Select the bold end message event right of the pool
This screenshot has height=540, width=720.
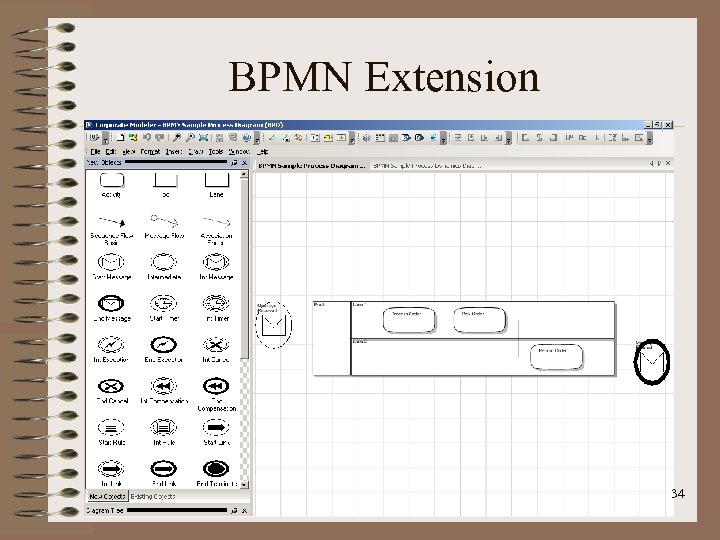coord(652,361)
